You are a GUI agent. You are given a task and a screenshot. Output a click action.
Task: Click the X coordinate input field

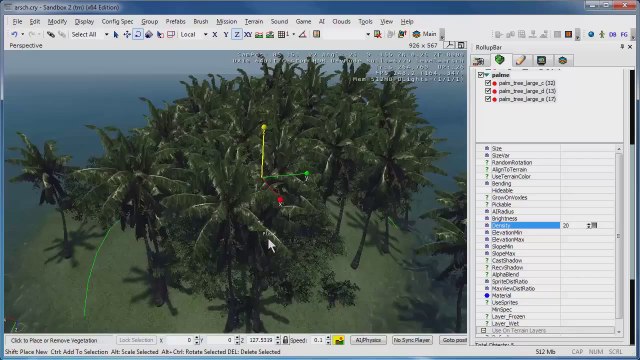(x=179, y=340)
